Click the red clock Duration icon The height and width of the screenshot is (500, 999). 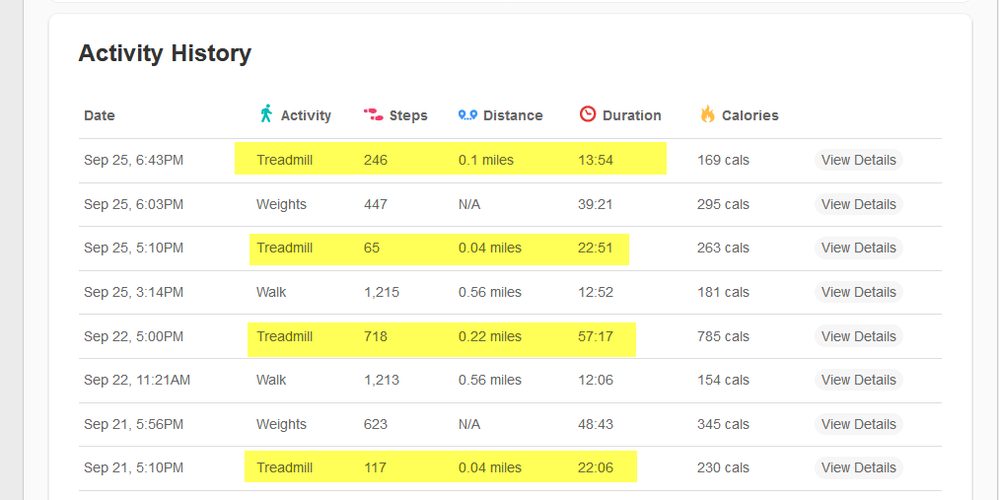click(587, 114)
